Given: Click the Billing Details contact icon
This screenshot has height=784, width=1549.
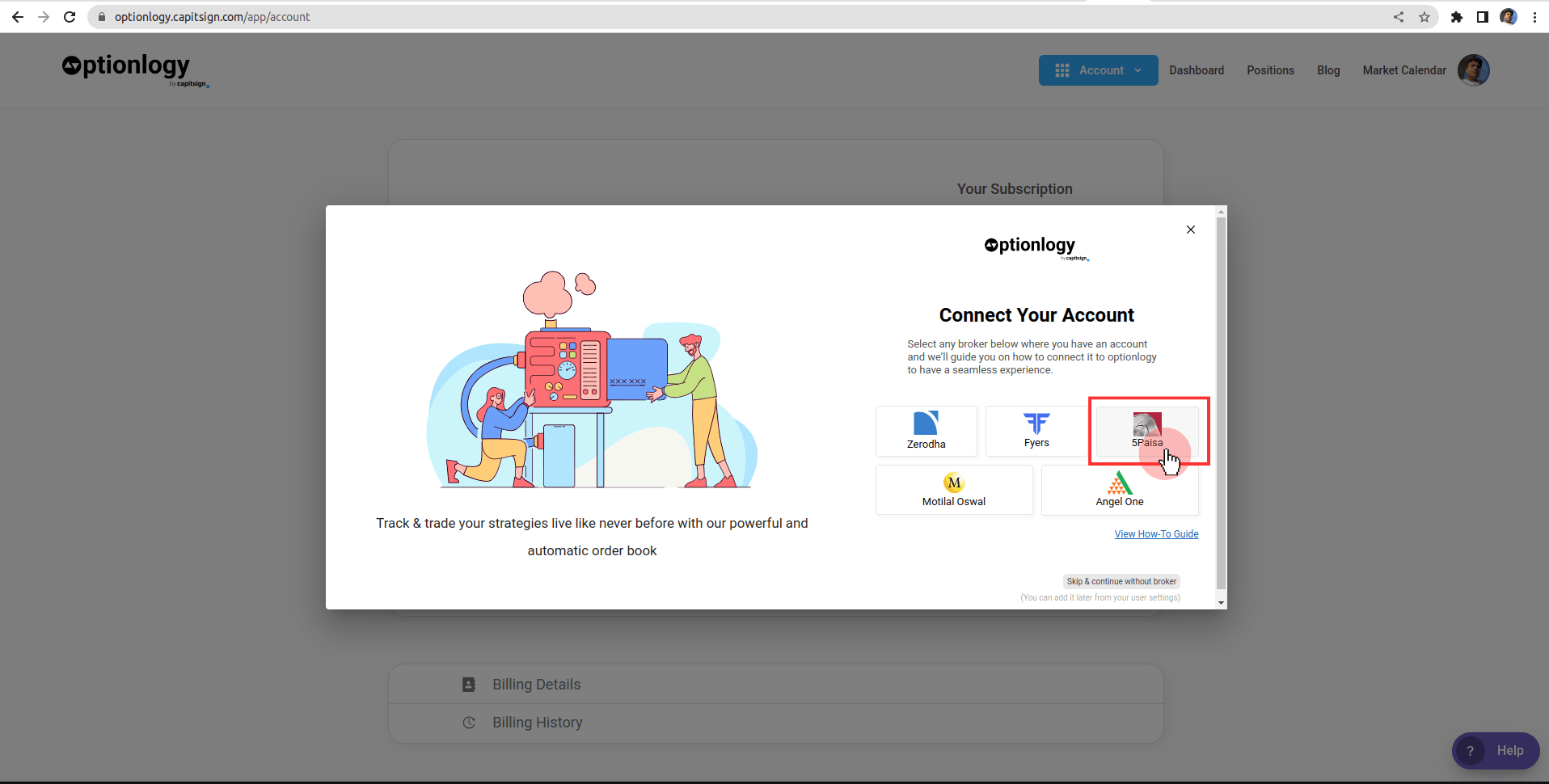Looking at the screenshot, I should (469, 685).
